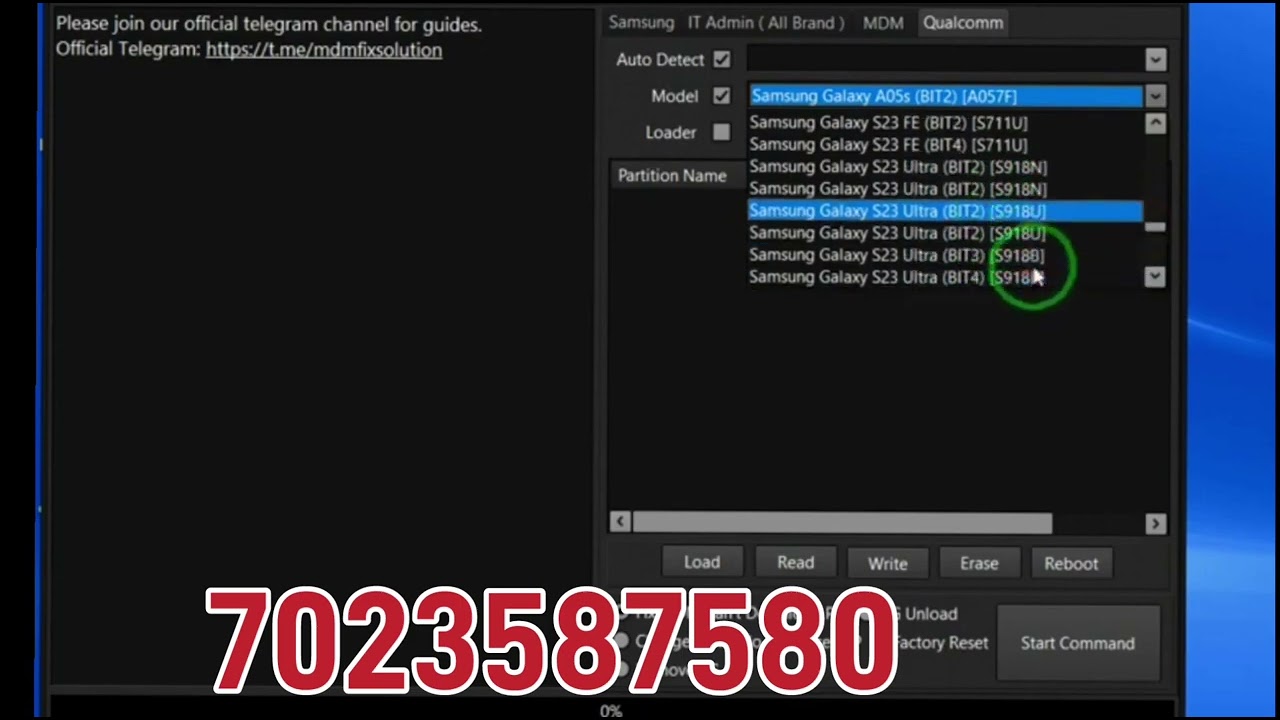Expand the Auto Detect dropdown arrow

pyautogui.click(x=1156, y=60)
